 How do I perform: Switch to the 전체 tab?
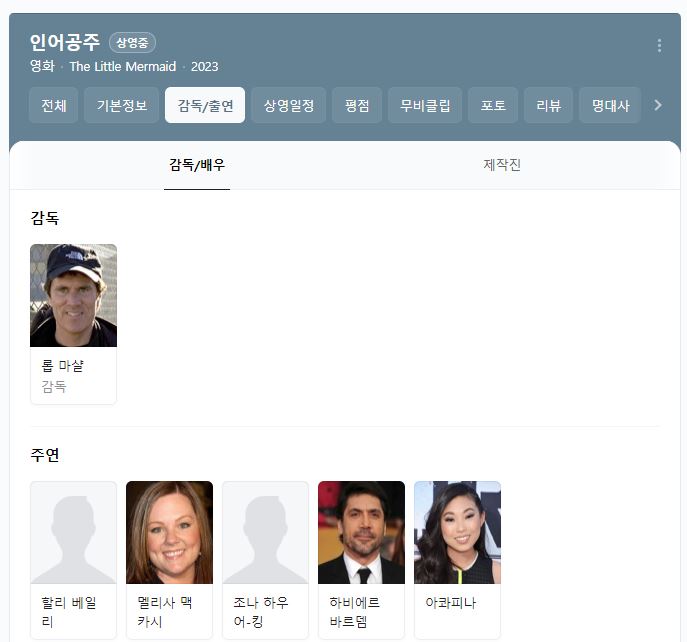(x=53, y=105)
